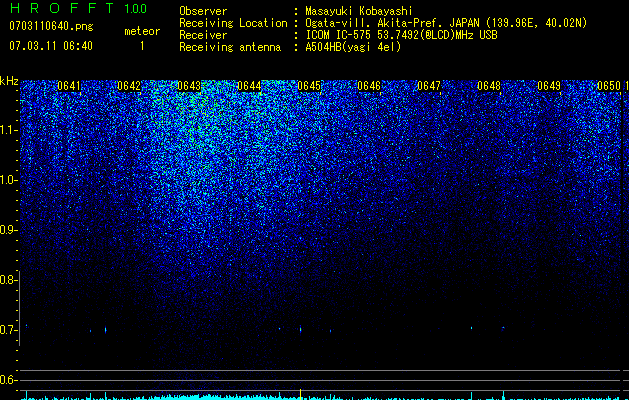Click the kHz axis unit label
Screen dimensions: 629x400
9,81
